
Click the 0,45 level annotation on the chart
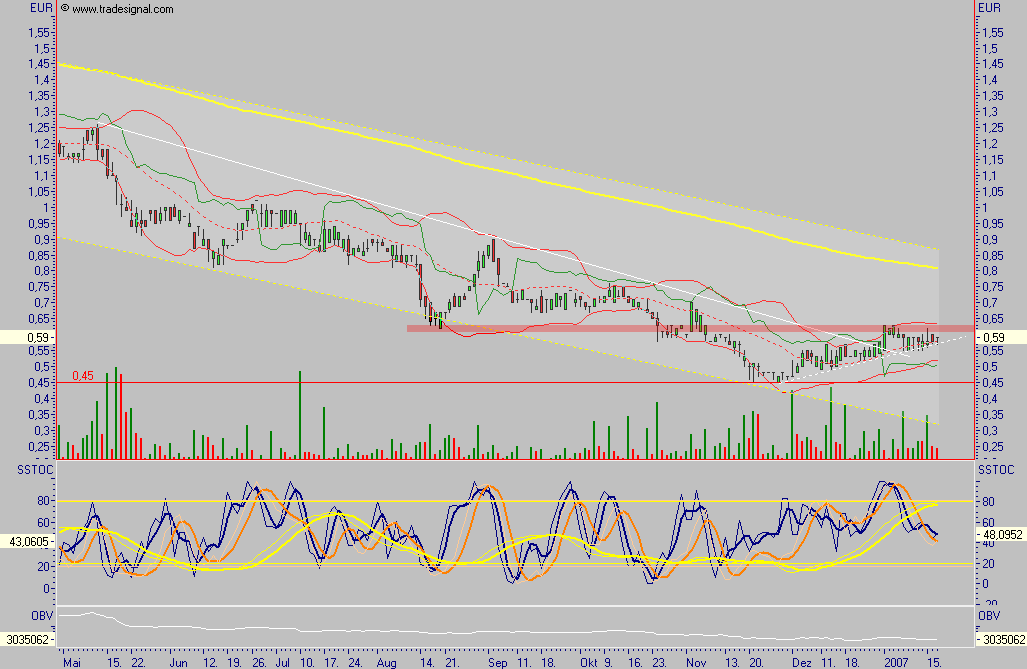click(x=82, y=374)
